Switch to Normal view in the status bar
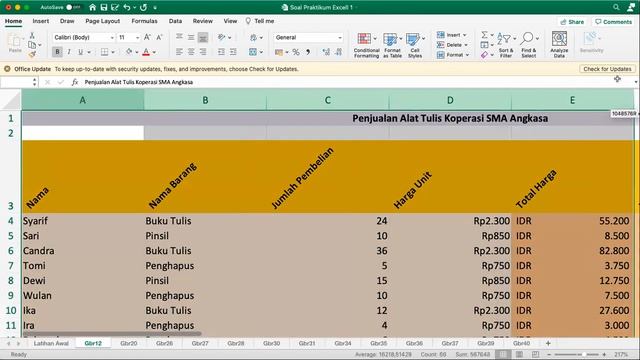Screen dimensions: 640x360 pos(503,354)
